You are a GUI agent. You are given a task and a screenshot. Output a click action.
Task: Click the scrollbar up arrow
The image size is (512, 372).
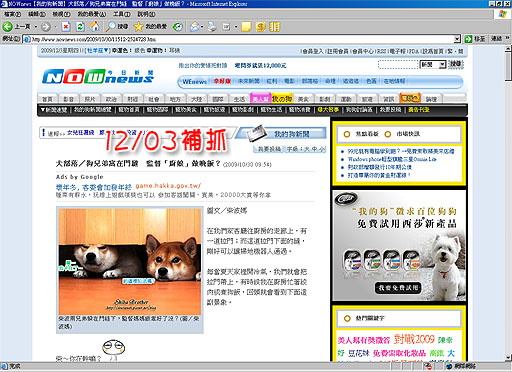coord(508,49)
